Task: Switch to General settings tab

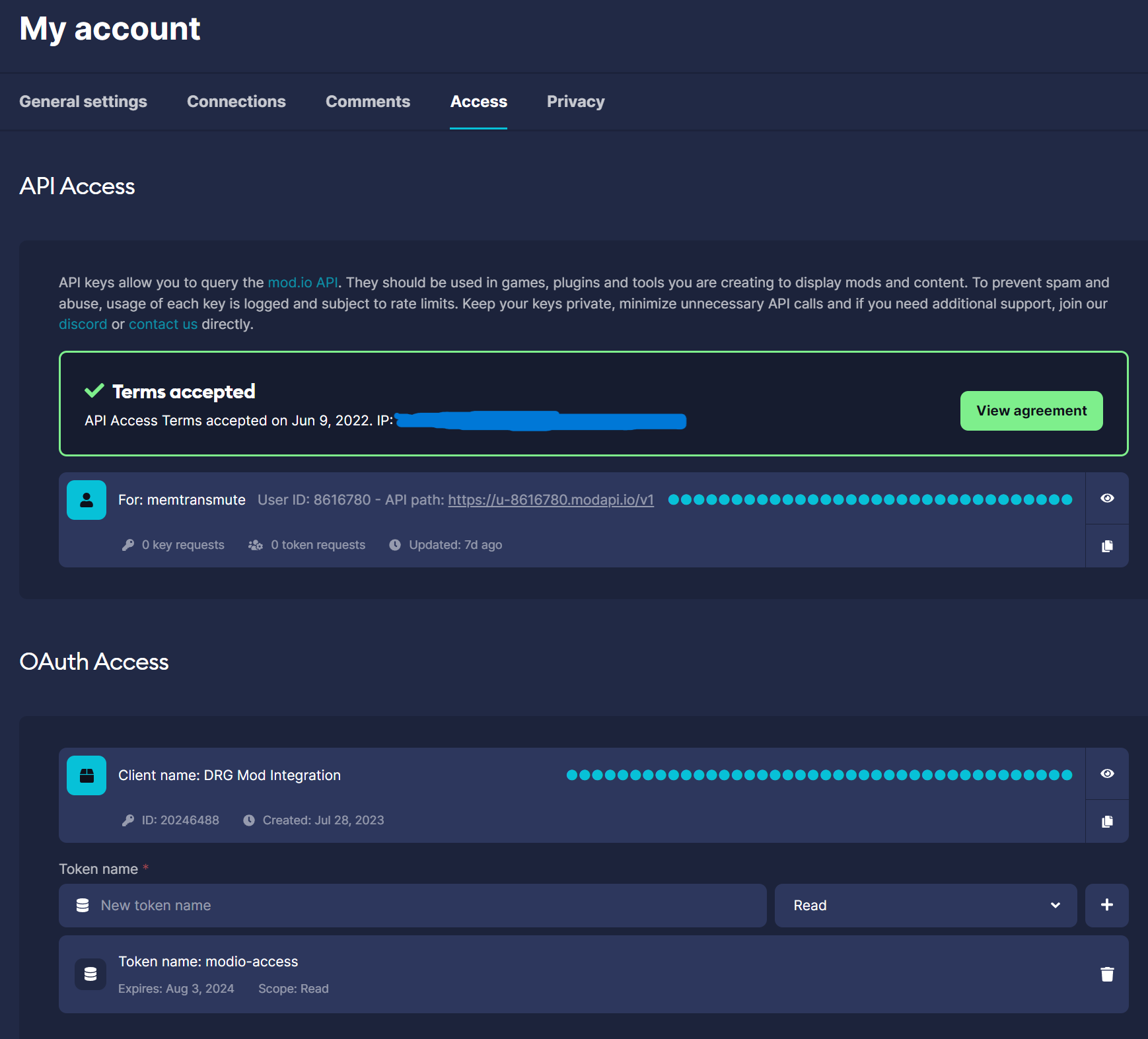Action: tap(83, 102)
